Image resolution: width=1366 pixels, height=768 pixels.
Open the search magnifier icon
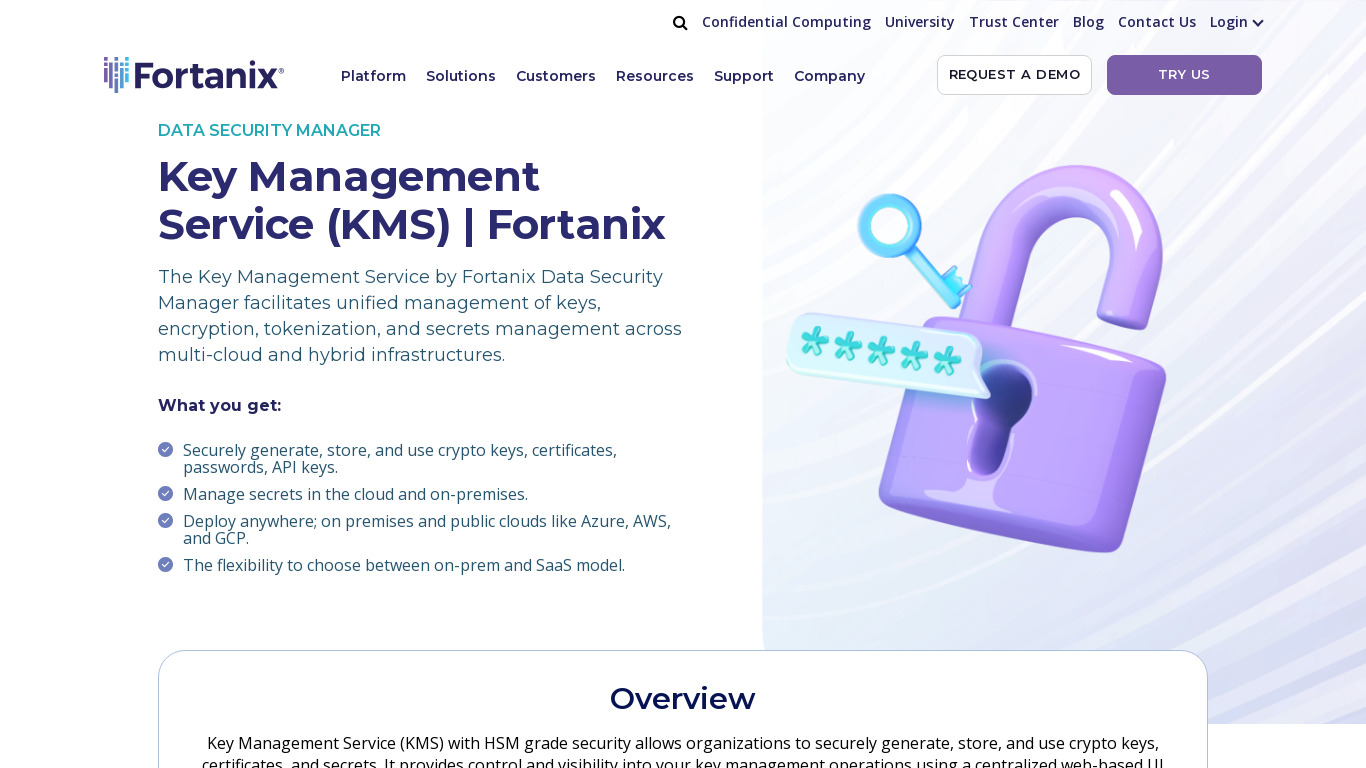click(x=680, y=22)
